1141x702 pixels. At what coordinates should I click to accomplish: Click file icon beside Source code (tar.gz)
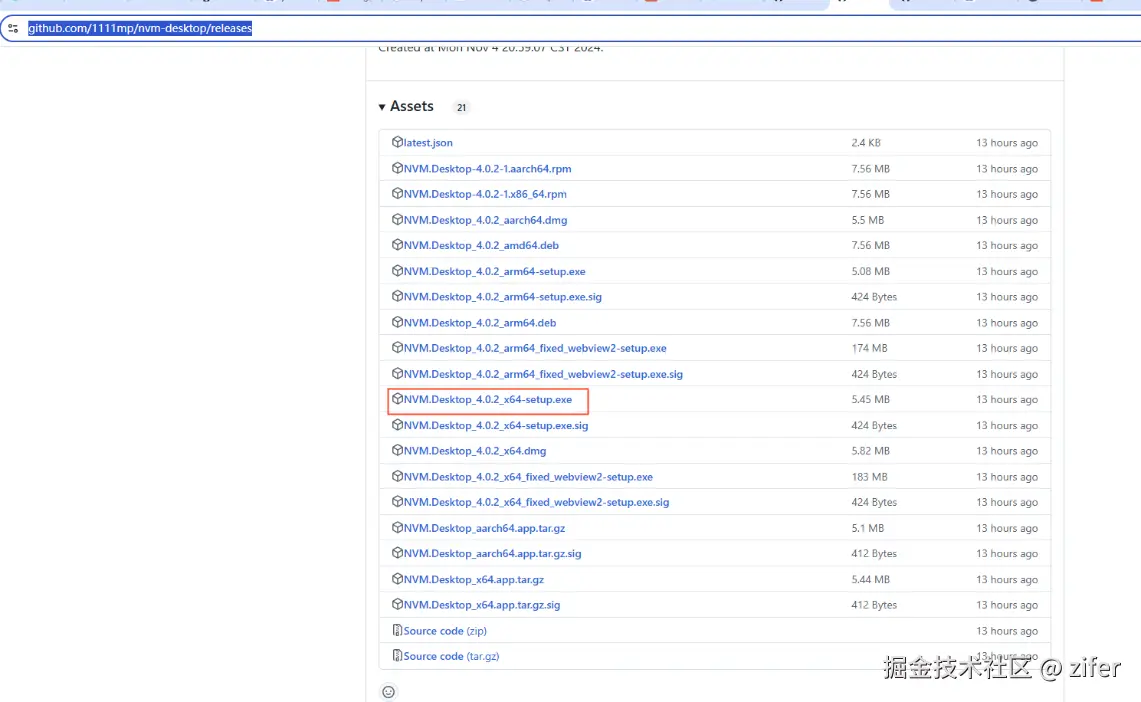[x=397, y=655]
